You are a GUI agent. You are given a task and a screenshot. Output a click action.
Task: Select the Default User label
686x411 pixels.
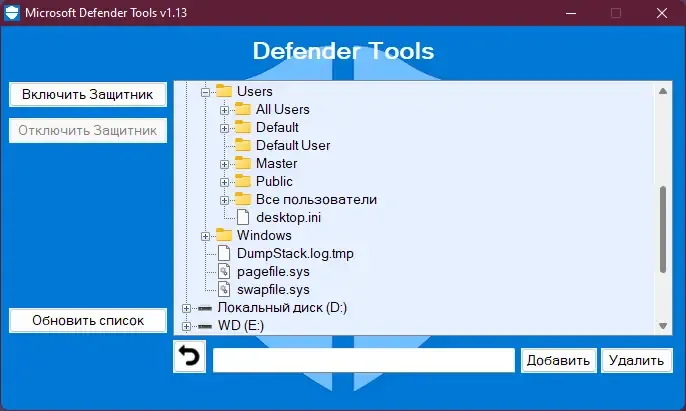293,145
